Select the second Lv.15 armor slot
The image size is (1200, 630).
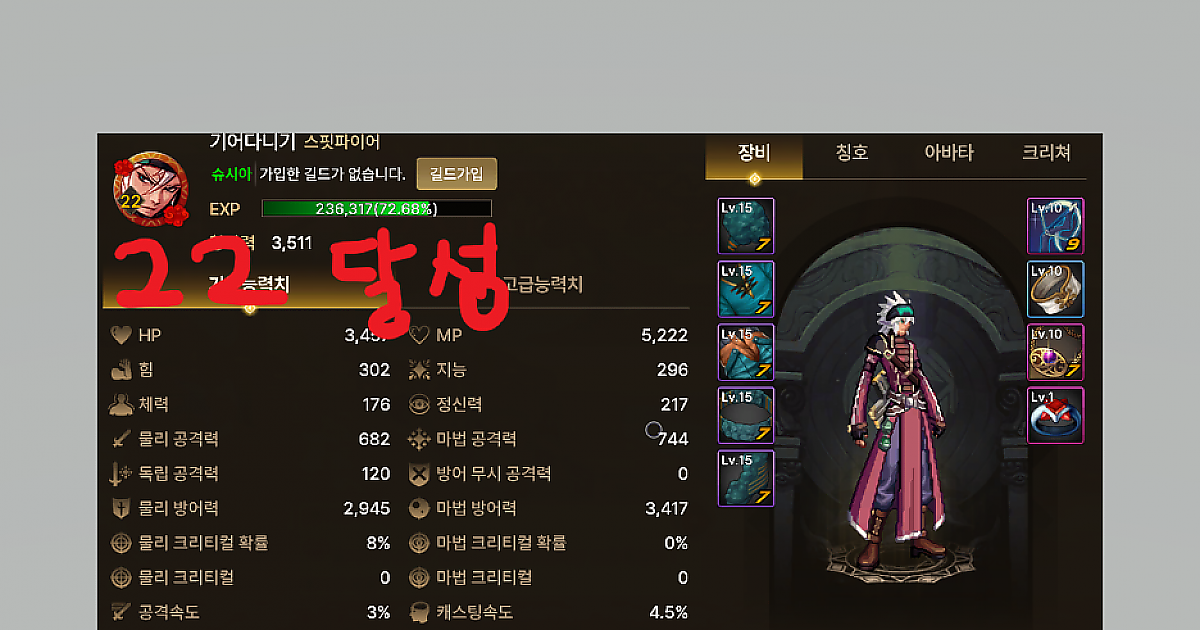click(746, 289)
